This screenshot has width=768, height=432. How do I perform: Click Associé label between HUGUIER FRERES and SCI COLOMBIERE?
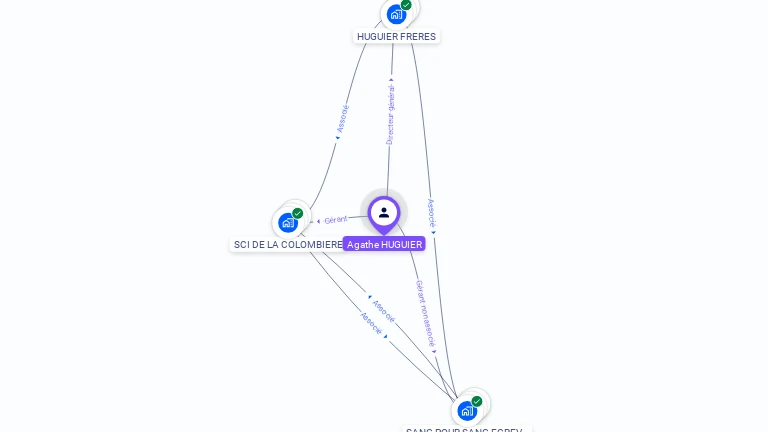(343, 119)
